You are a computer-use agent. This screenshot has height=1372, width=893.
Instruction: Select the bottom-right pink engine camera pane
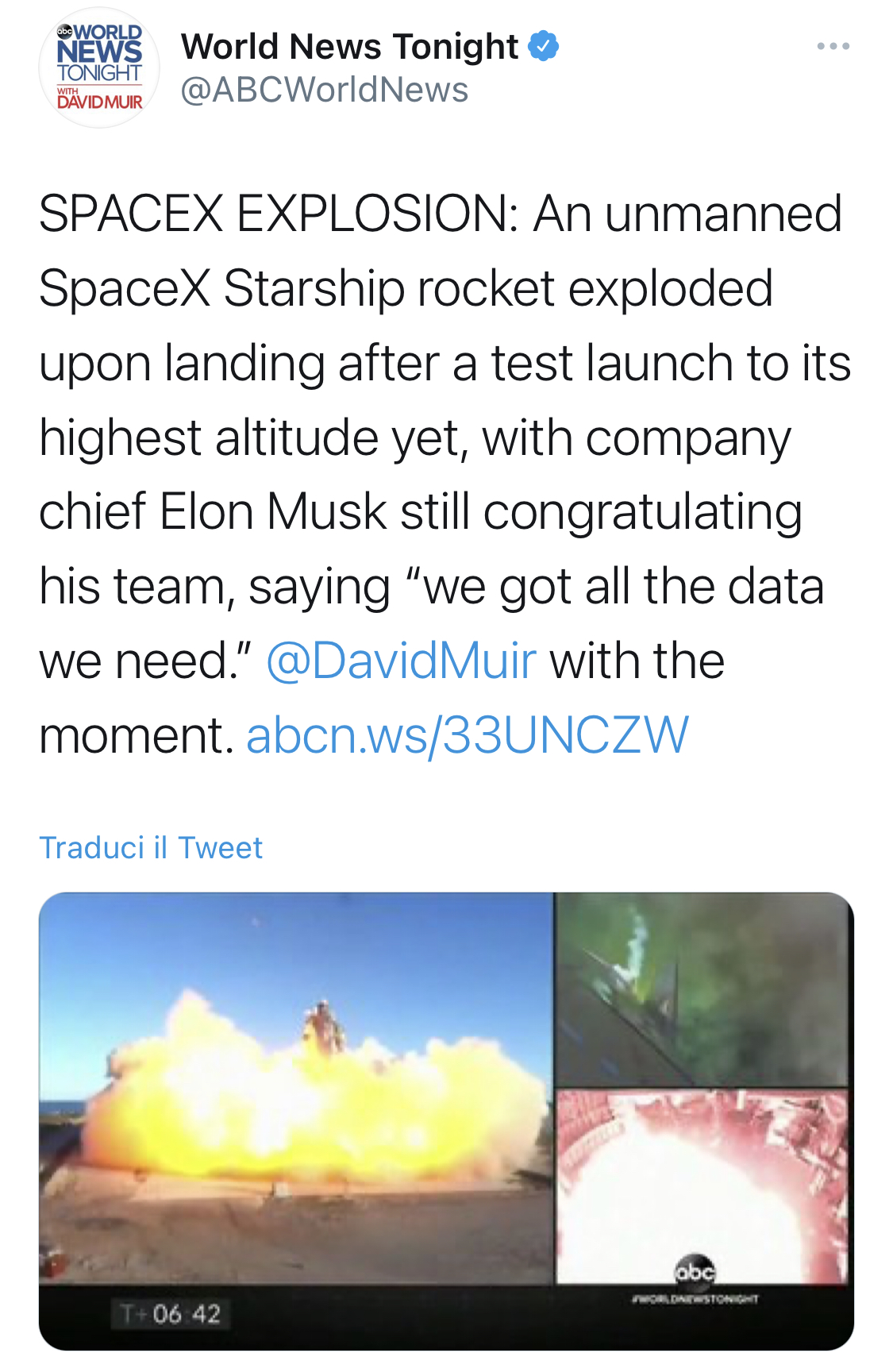coord(703,1186)
